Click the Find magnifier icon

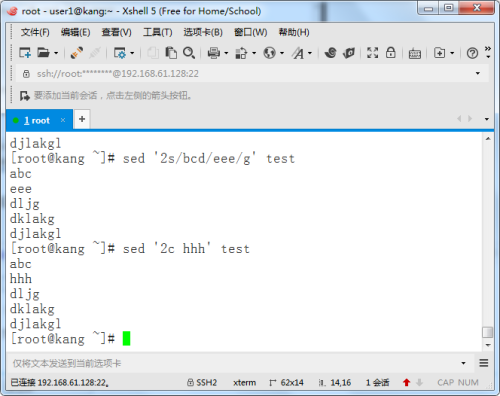189,53
